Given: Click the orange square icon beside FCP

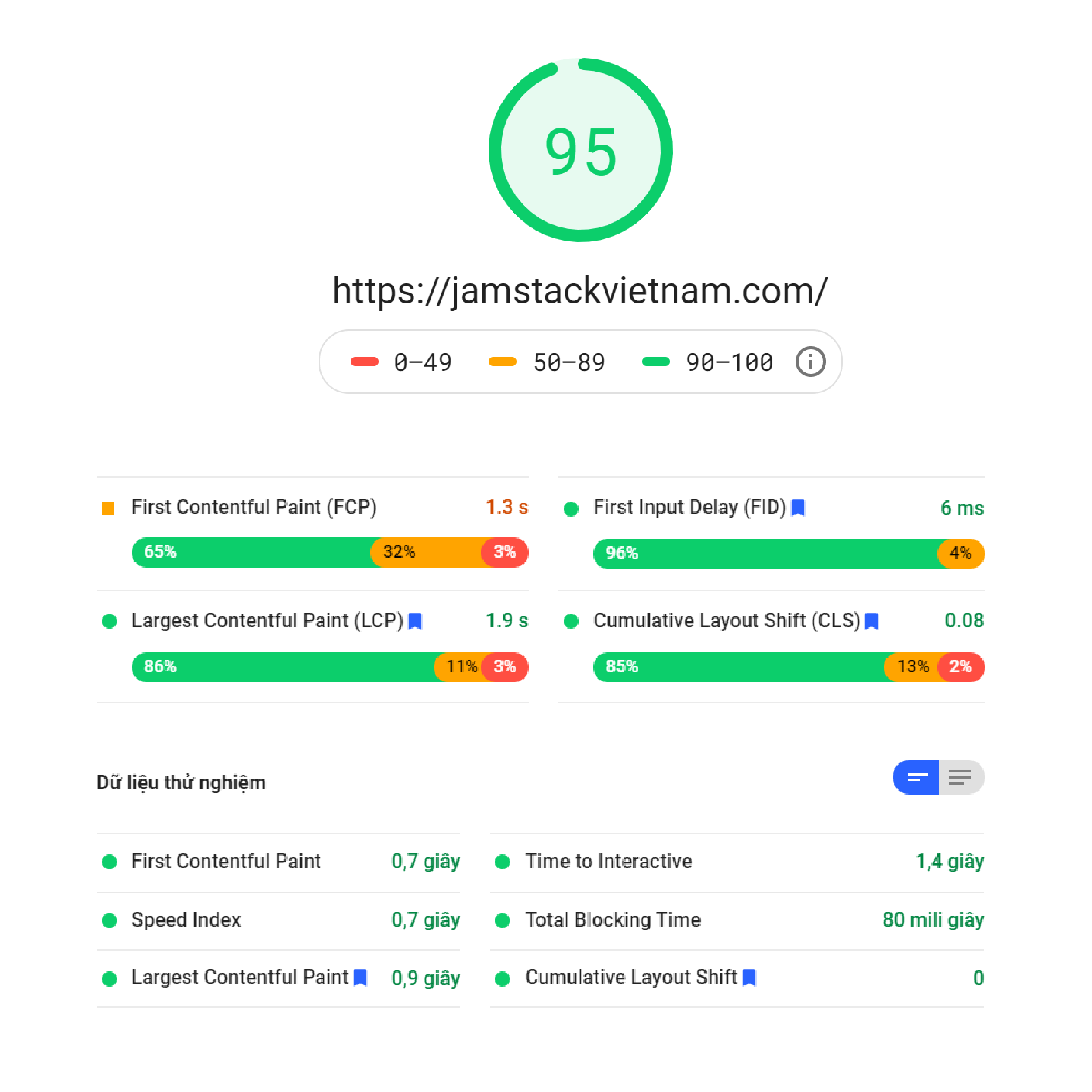Looking at the screenshot, I should pos(109,508).
